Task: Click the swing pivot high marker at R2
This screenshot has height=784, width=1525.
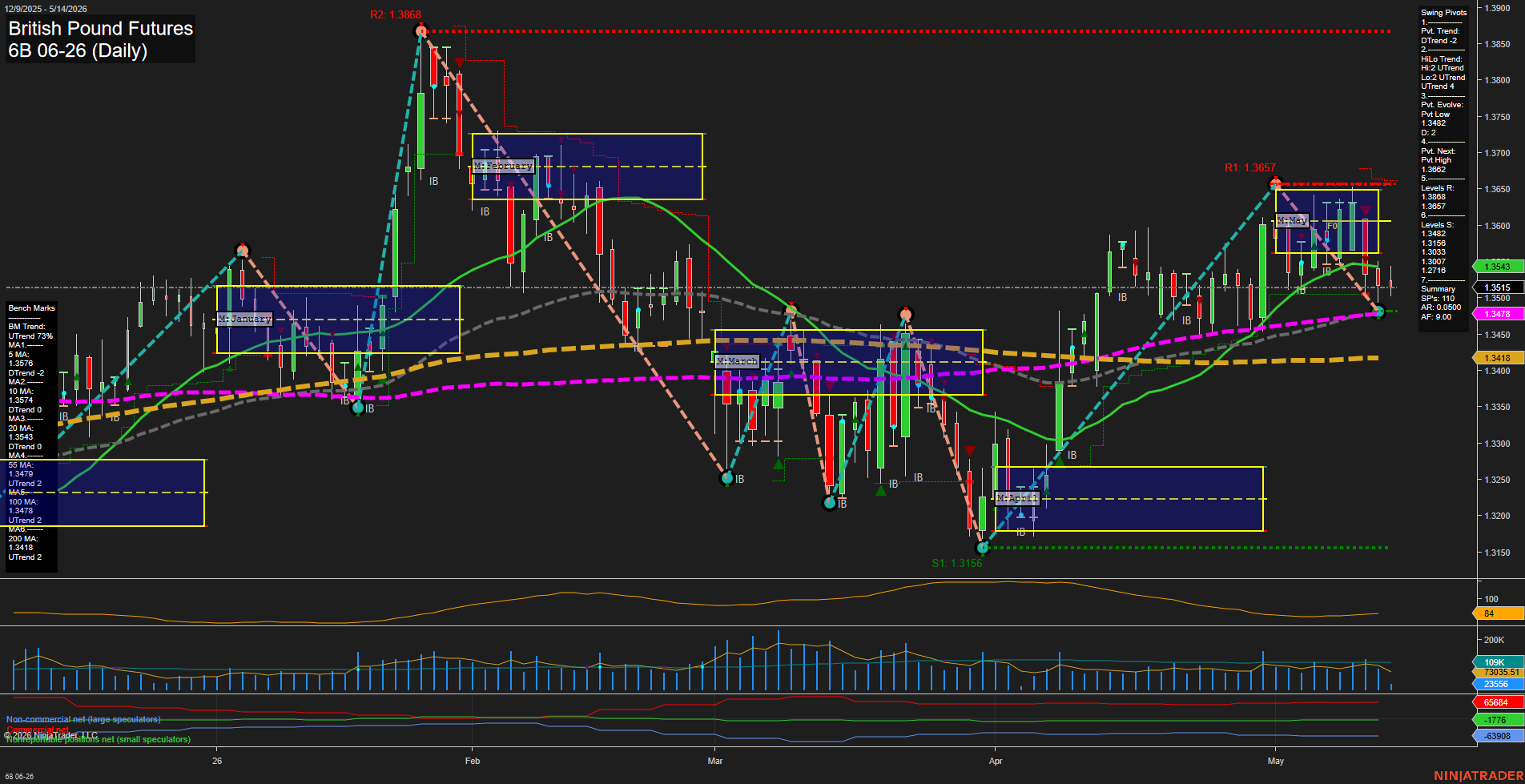Action: [421, 31]
